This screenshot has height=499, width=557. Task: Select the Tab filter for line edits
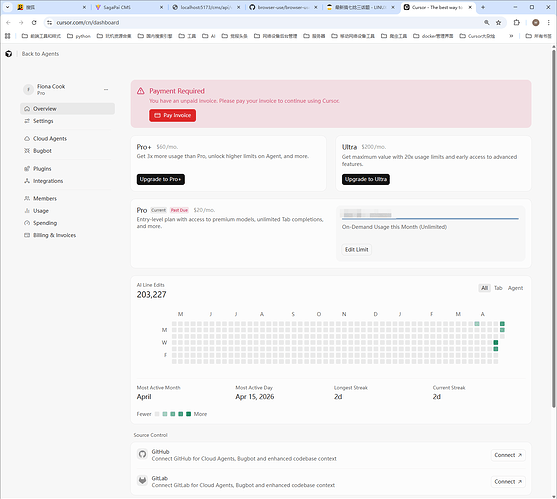498,288
